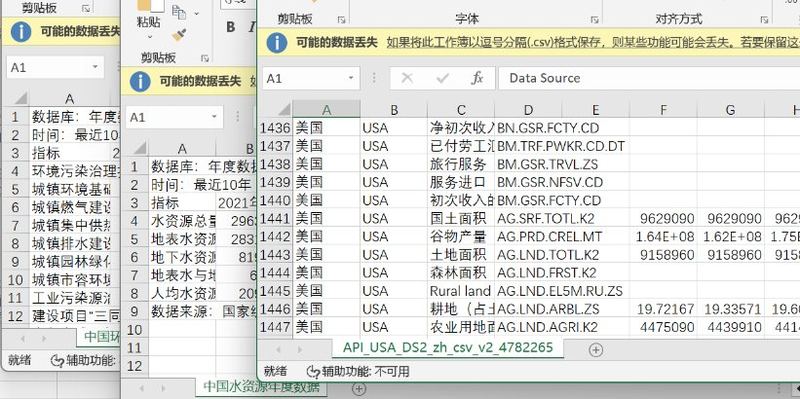The image size is (800, 399).
Task: Click cell 国土面积 in row 1441
Action: tap(461, 218)
